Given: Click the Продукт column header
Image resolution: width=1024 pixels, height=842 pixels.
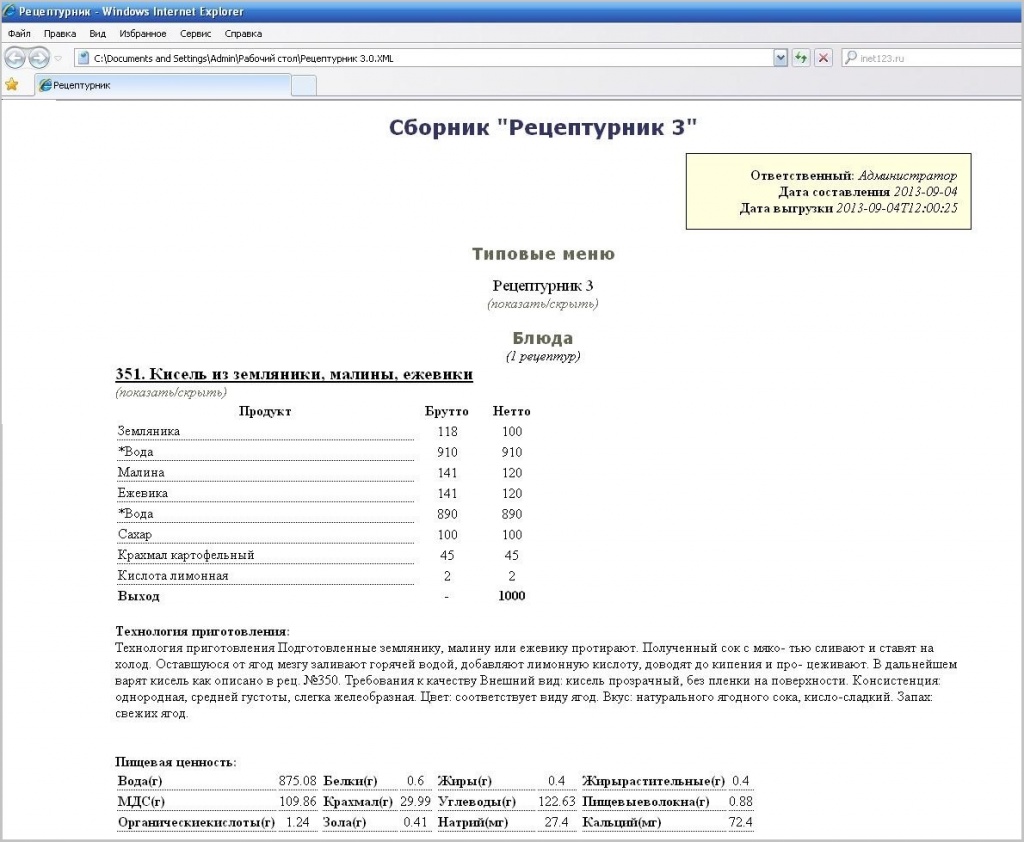Looking at the screenshot, I should coord(265,412).
